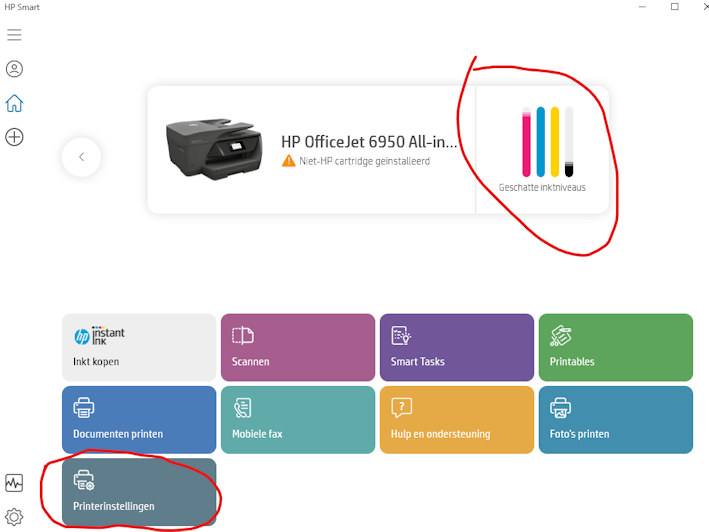
Task: Click the document printer icon
Action: point(84,407)
